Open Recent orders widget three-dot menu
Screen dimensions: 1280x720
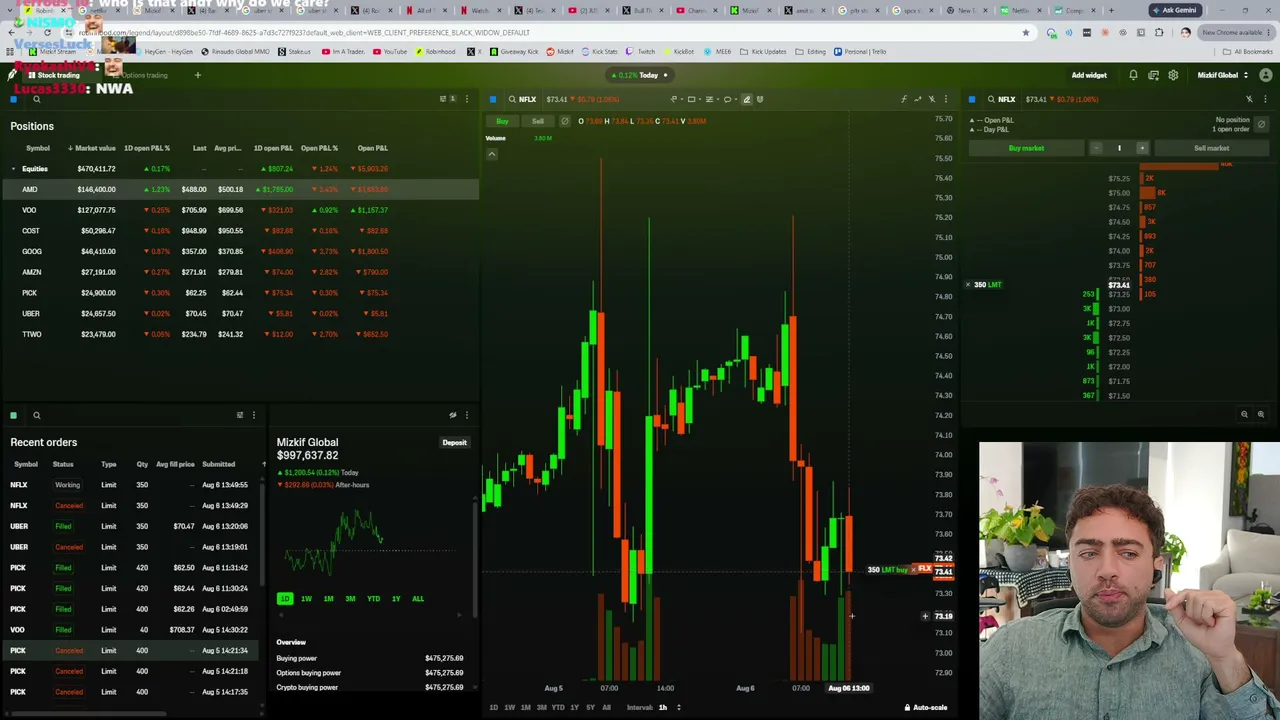click(x=253, y=415)
